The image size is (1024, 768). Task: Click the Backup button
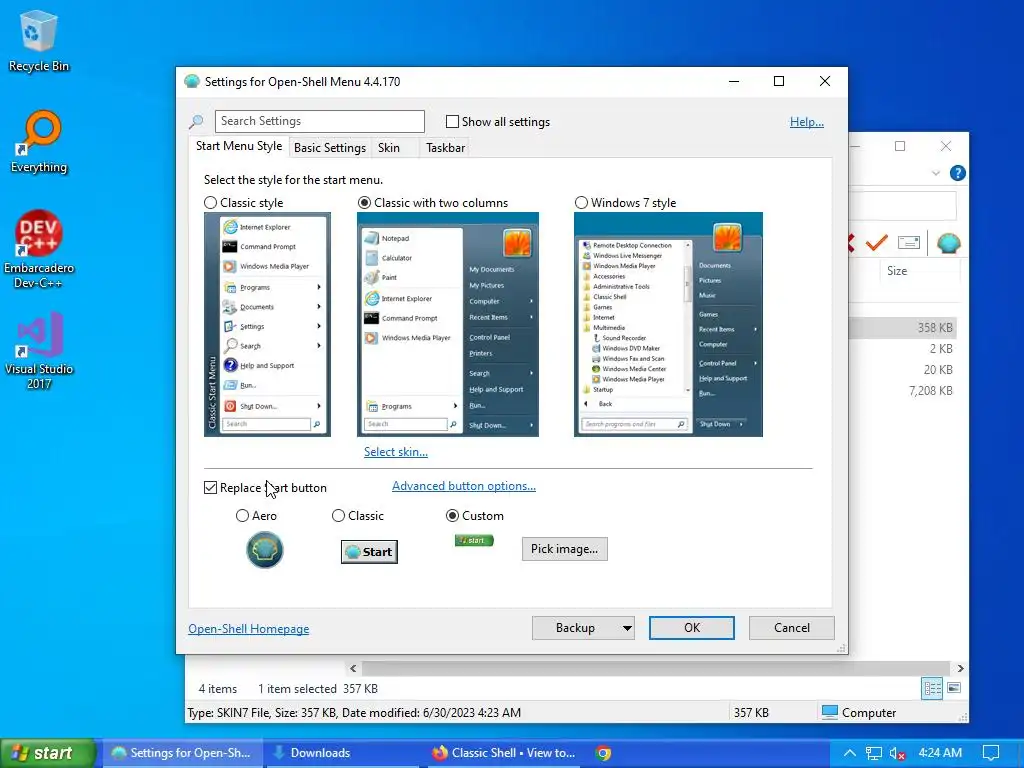pos(575,628)
